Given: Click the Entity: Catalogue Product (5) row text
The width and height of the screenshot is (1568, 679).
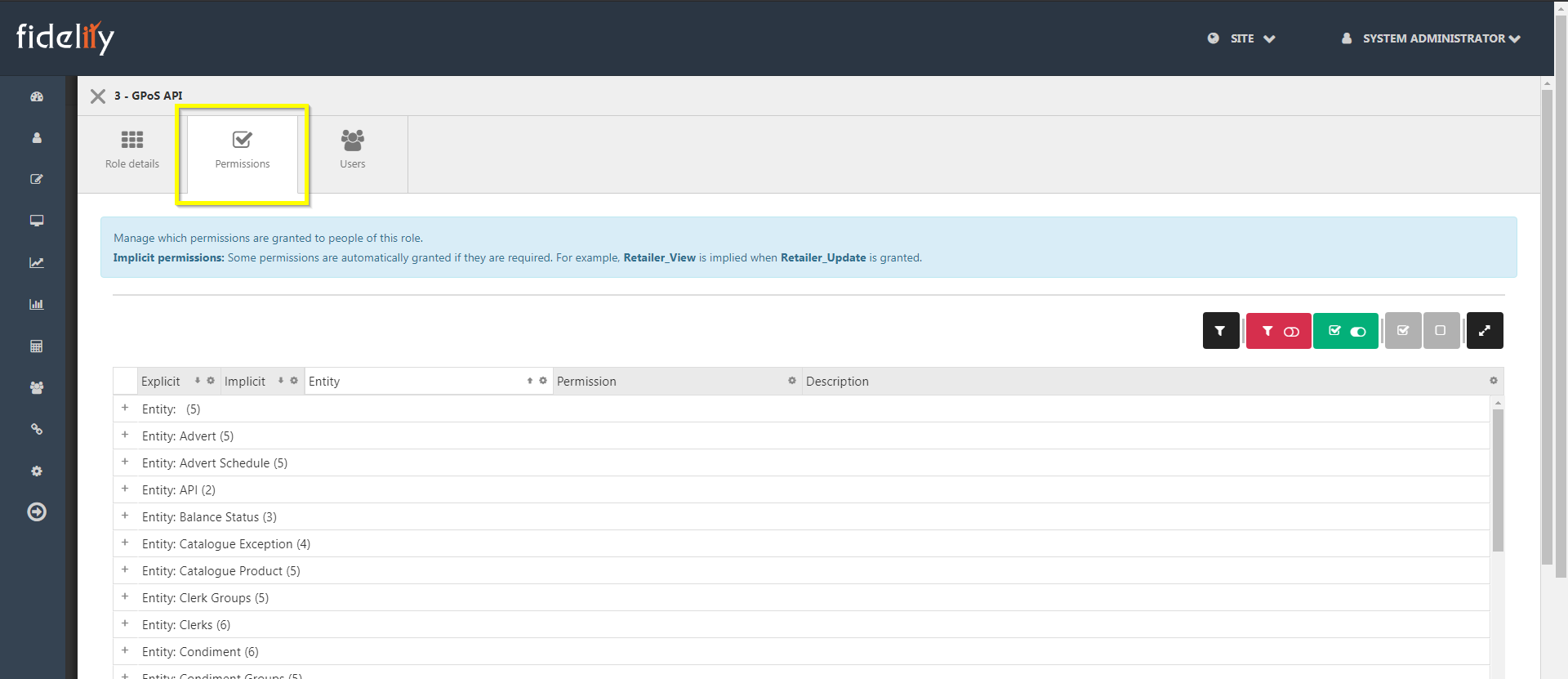Looking at the screenshot, I should [x=221, y=571].
